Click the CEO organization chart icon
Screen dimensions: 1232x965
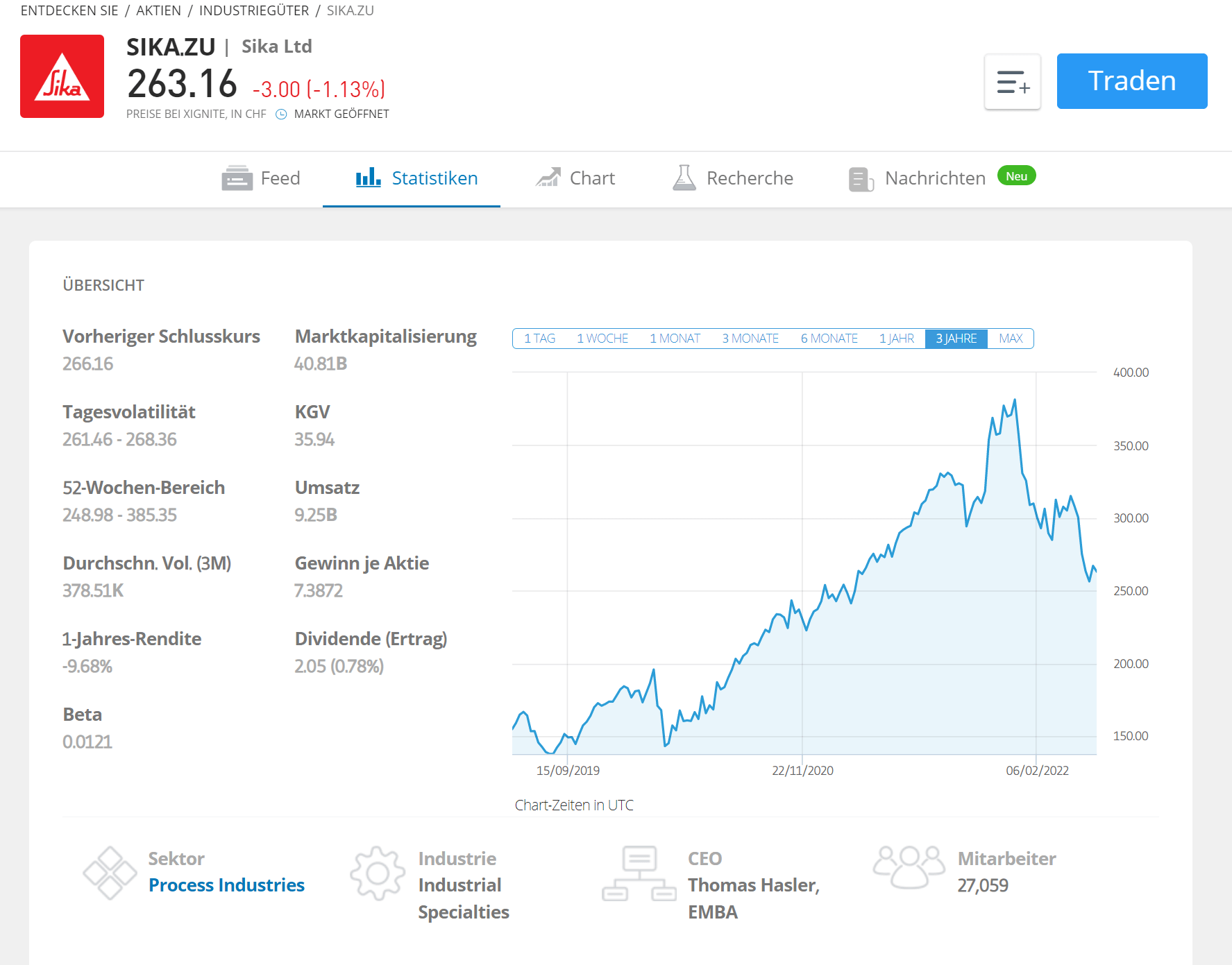click(x=639, y=873)
